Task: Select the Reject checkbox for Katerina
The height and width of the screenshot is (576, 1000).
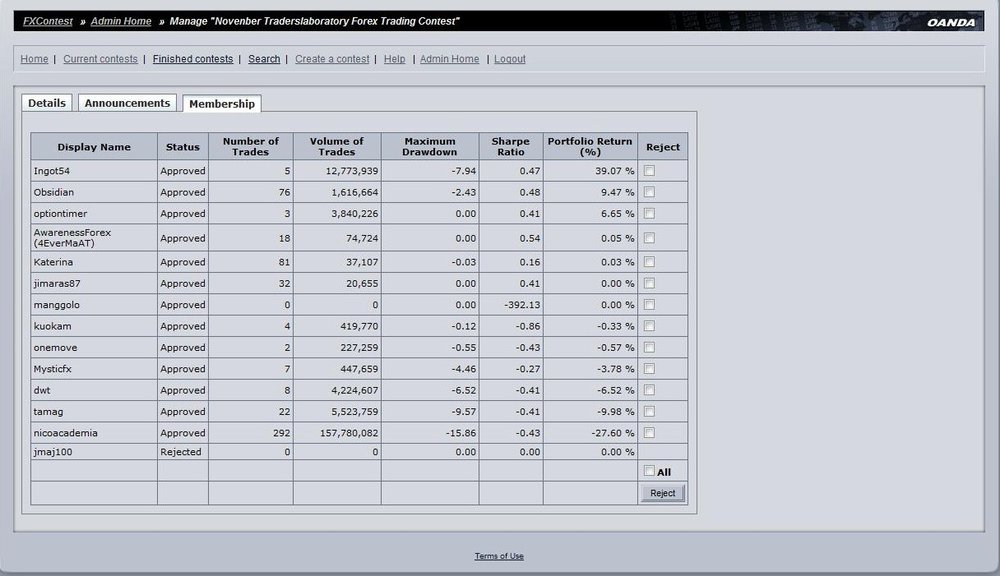Action: [649, 262]
